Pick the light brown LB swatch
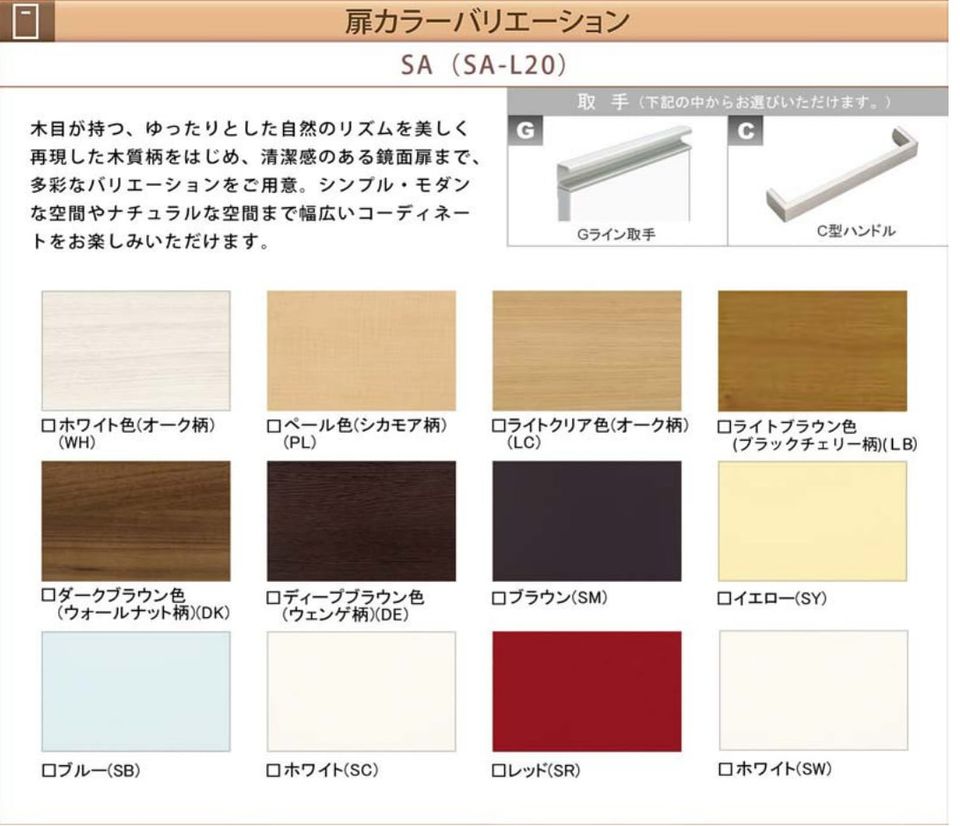 pos(812,351)
